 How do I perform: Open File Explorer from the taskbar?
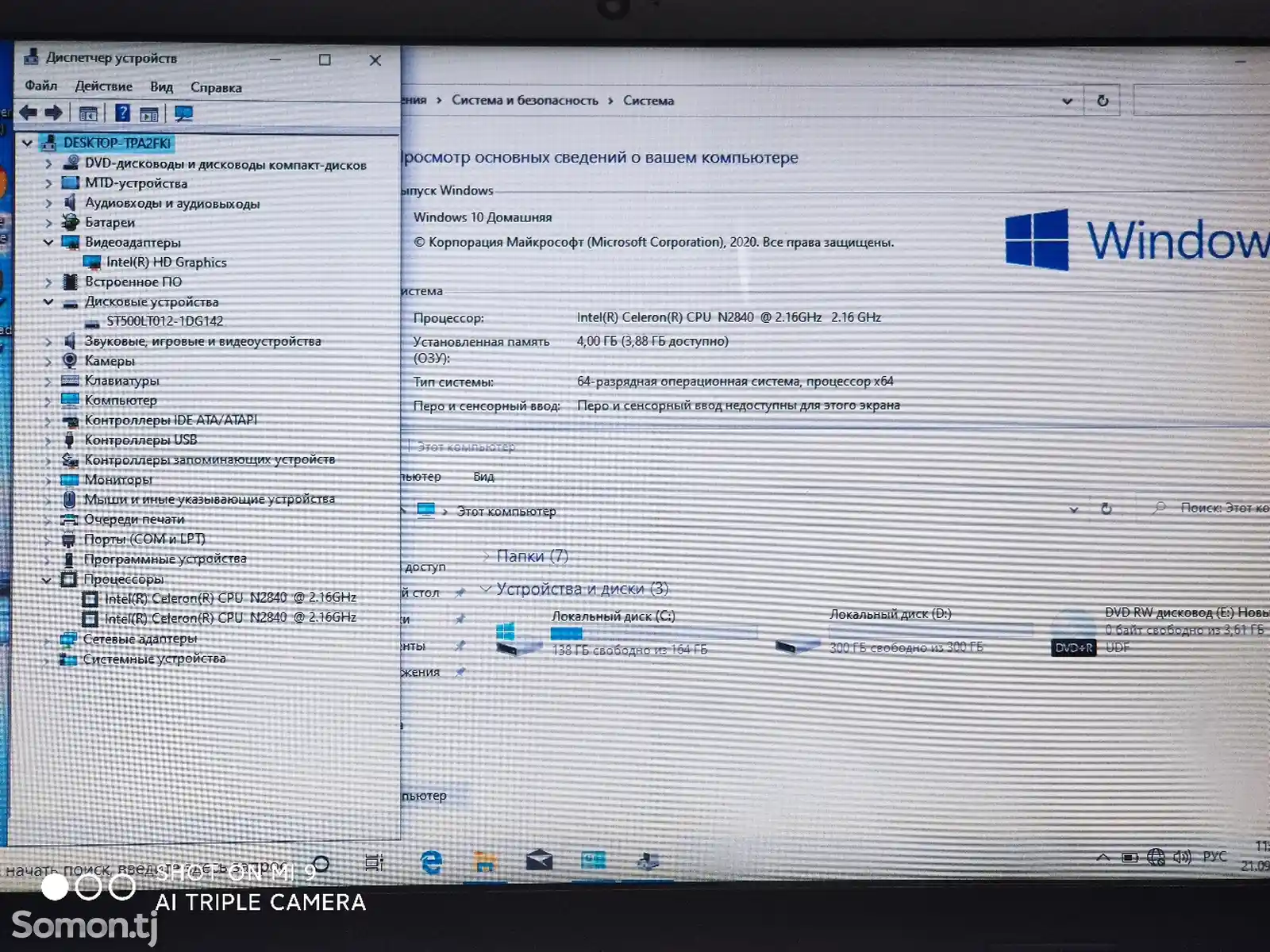click(x=485, y=861)
